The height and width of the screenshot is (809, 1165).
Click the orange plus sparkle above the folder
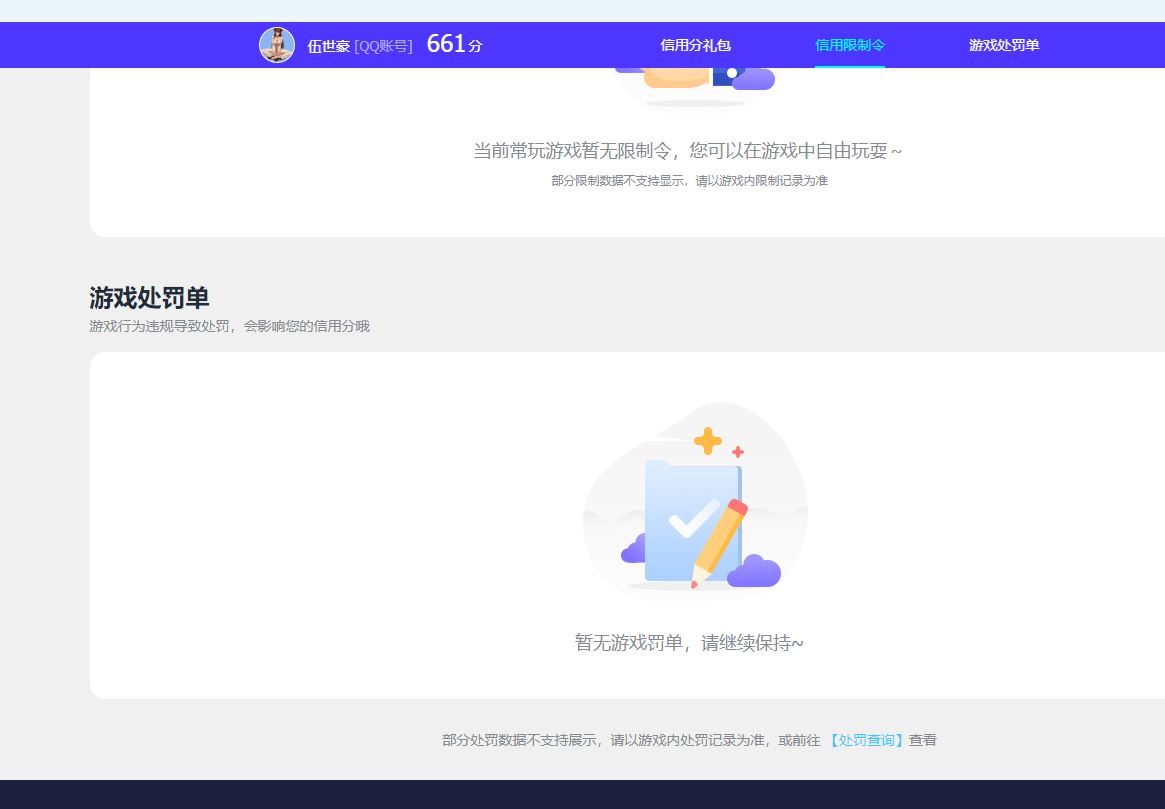coord(708,441)
